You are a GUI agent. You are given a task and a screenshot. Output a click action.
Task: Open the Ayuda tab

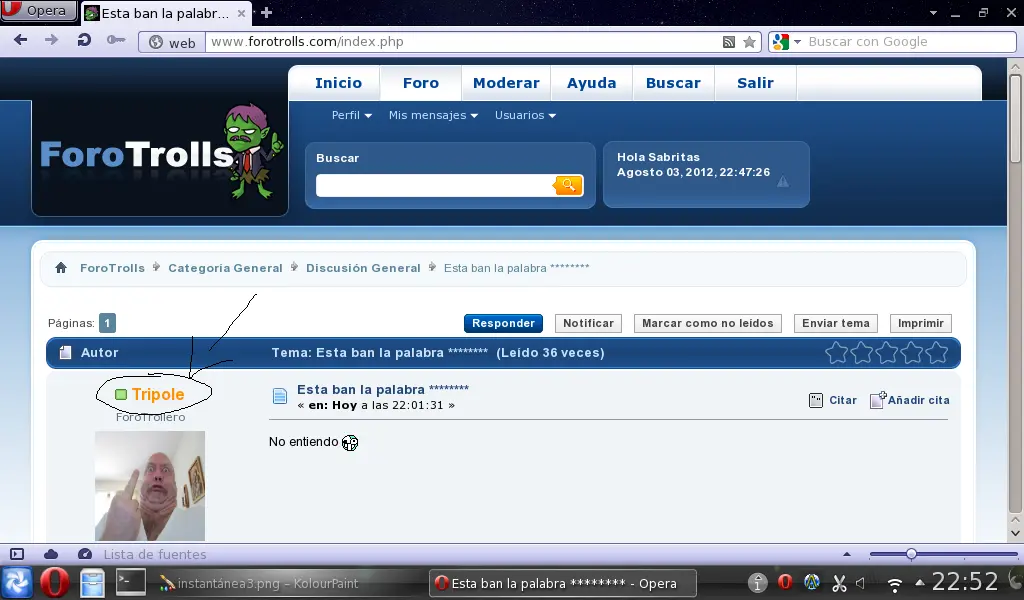click(x=592, y=83)
